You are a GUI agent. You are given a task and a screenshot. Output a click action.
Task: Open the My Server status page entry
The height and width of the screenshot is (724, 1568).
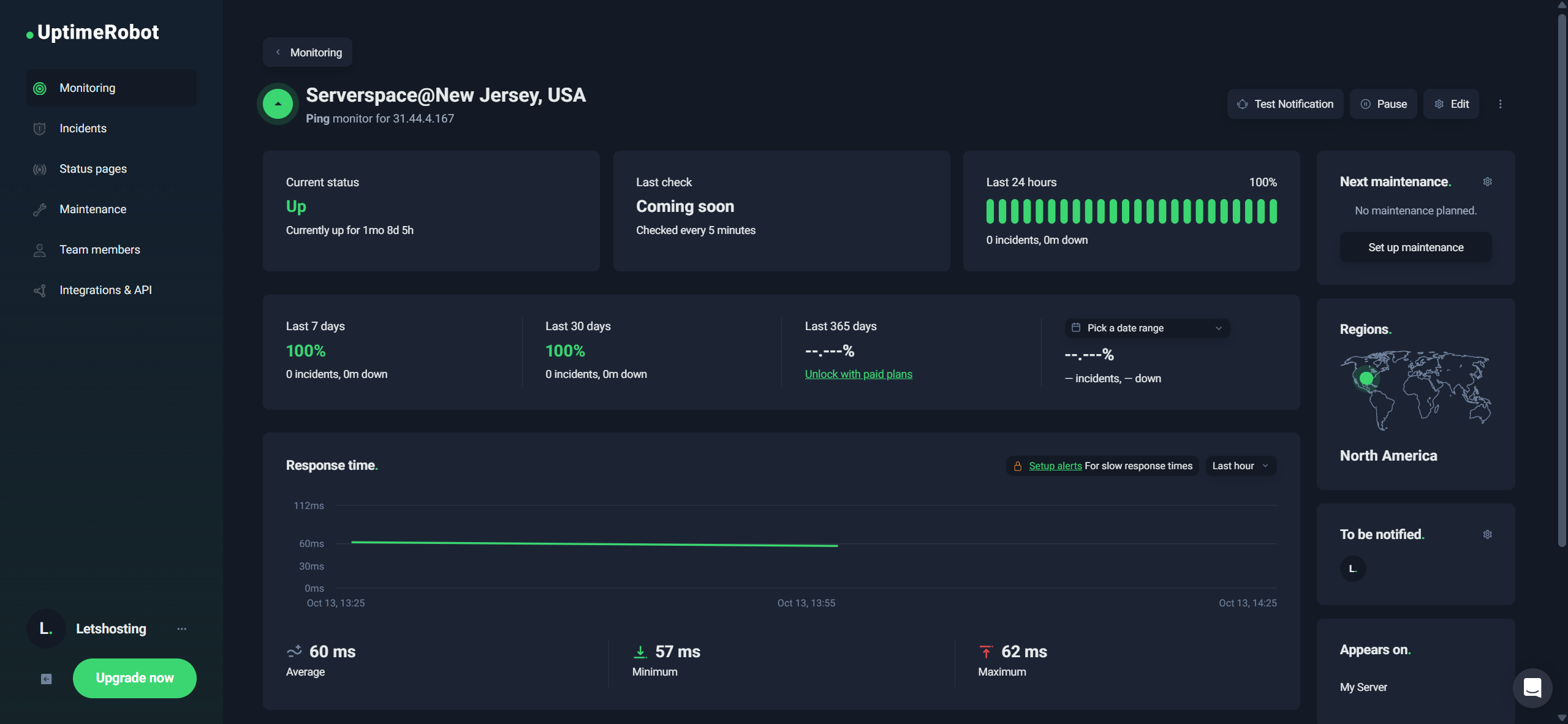coord(1363,687)
